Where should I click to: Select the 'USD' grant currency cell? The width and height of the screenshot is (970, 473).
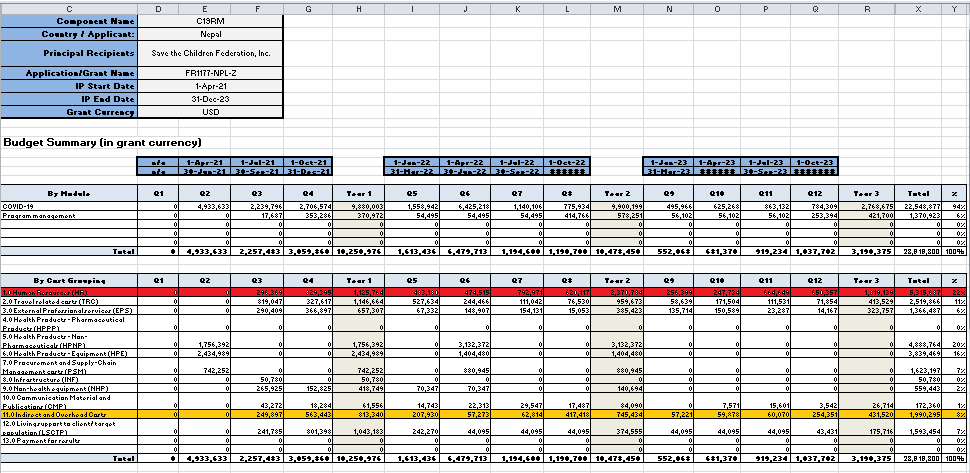click(210, 112)
